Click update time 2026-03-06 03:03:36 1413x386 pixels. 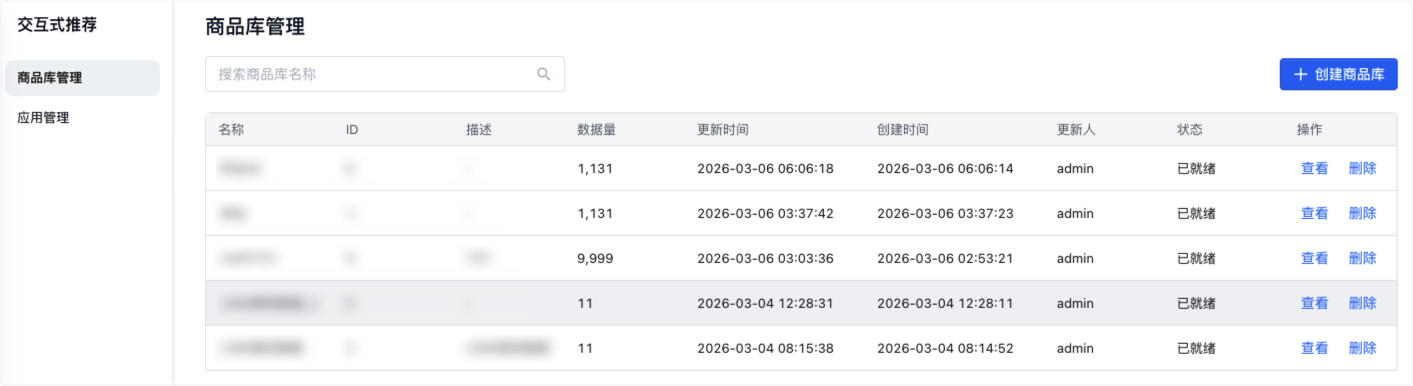pos(765,258)
